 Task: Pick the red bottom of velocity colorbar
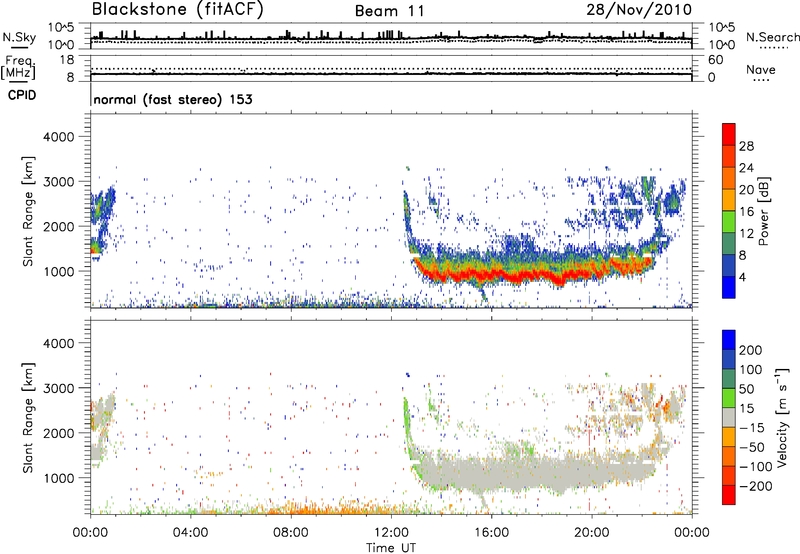[729, 495]
